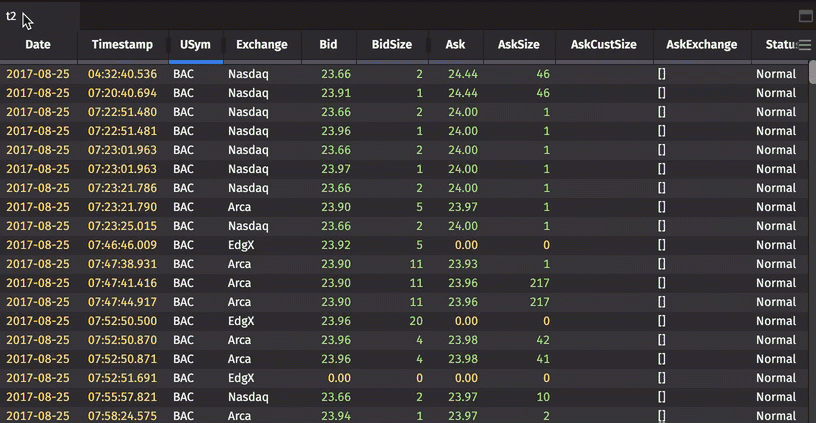Maximize the t2 panel
This screenshot has width=816, height=423.
click(805, 16)
